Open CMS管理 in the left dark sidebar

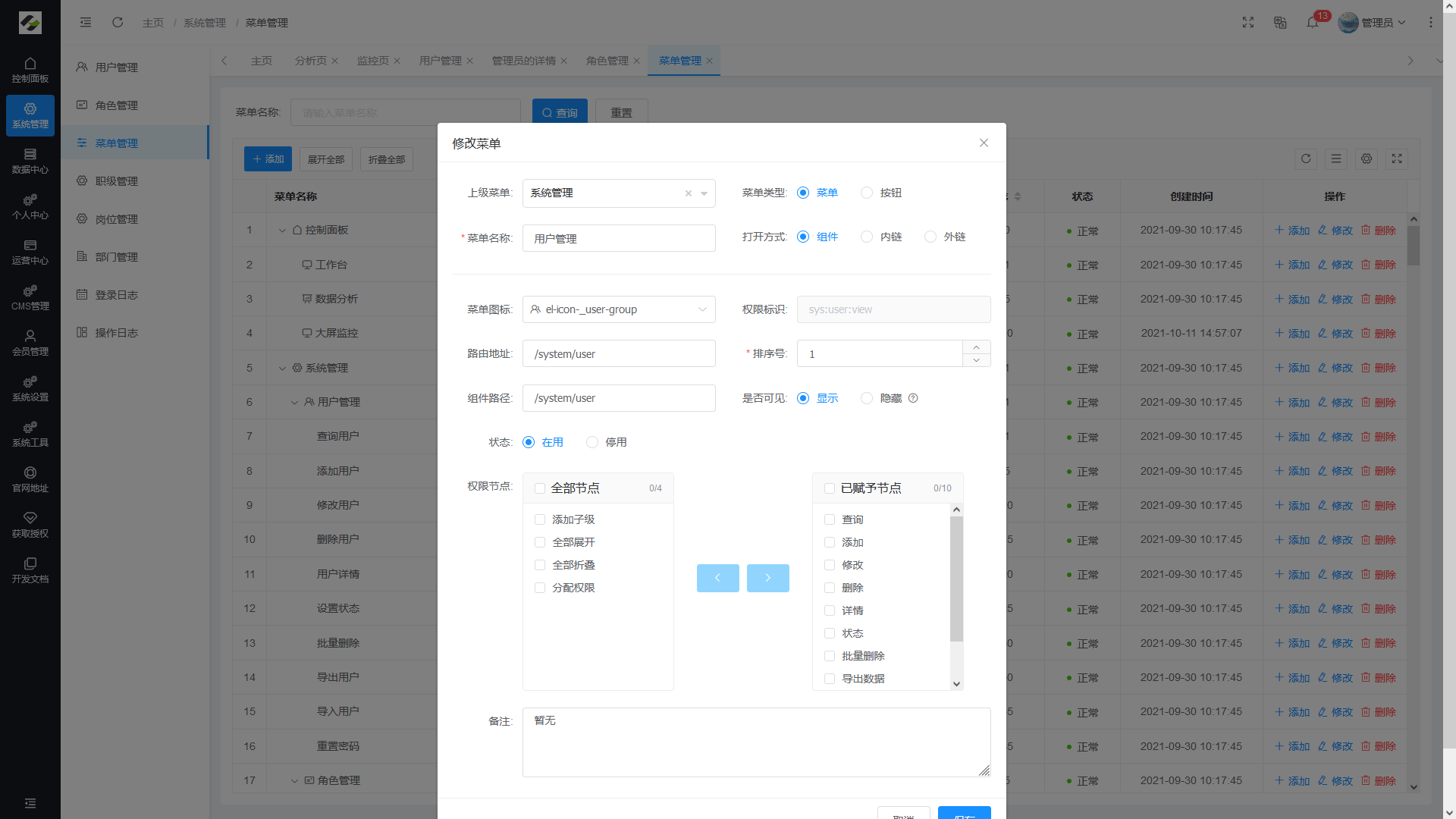click(x=30, y=298)
